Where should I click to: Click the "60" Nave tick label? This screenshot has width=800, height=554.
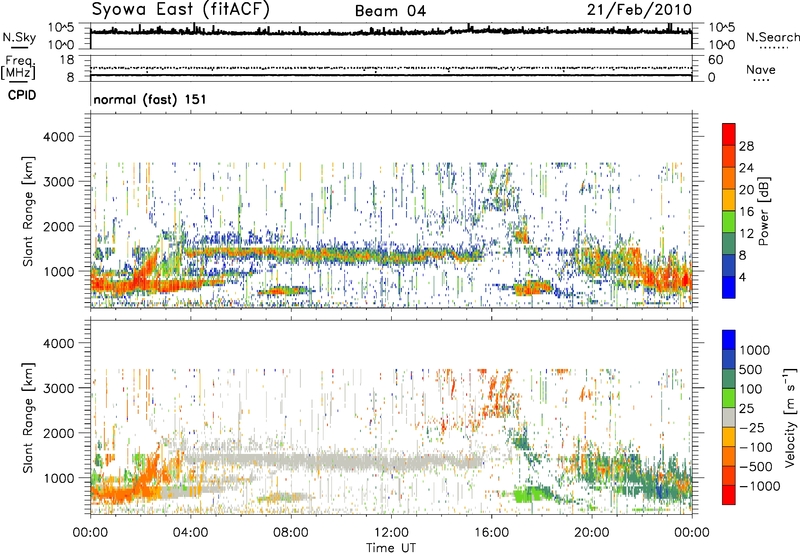[x=715, y=60]
